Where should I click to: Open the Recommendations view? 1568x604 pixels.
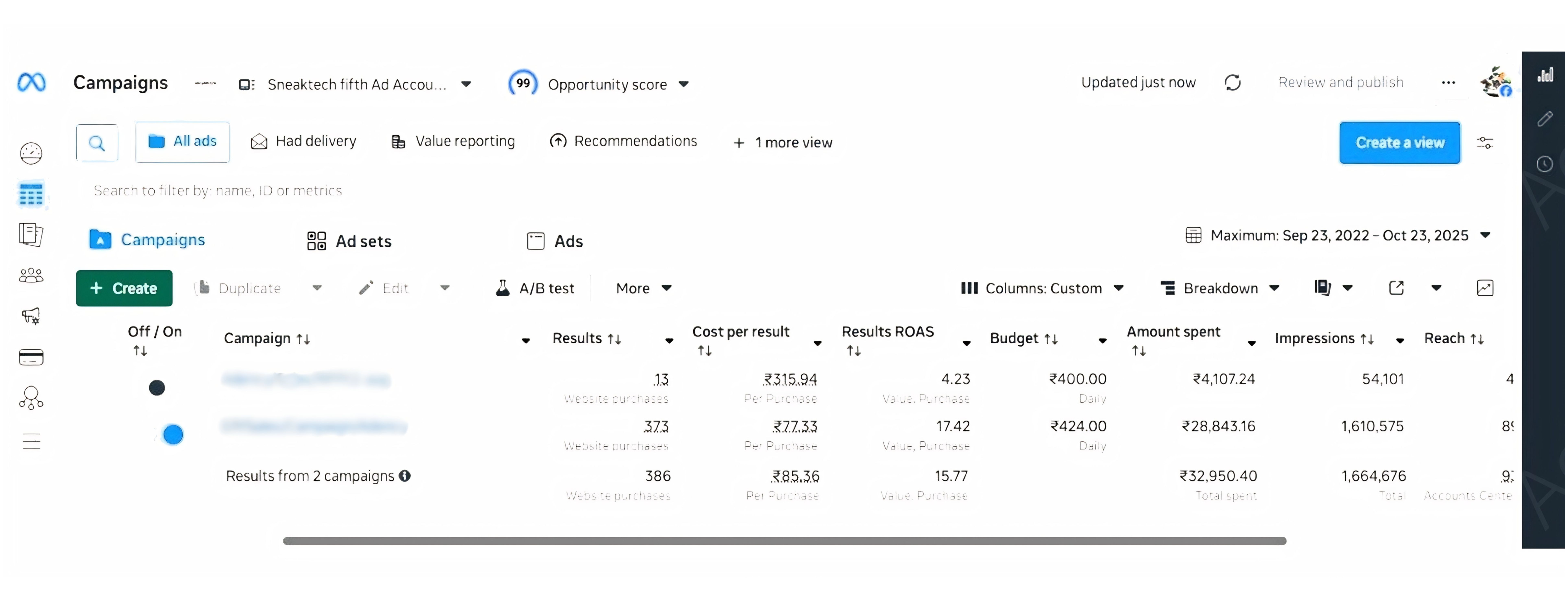tap(623, 141)
